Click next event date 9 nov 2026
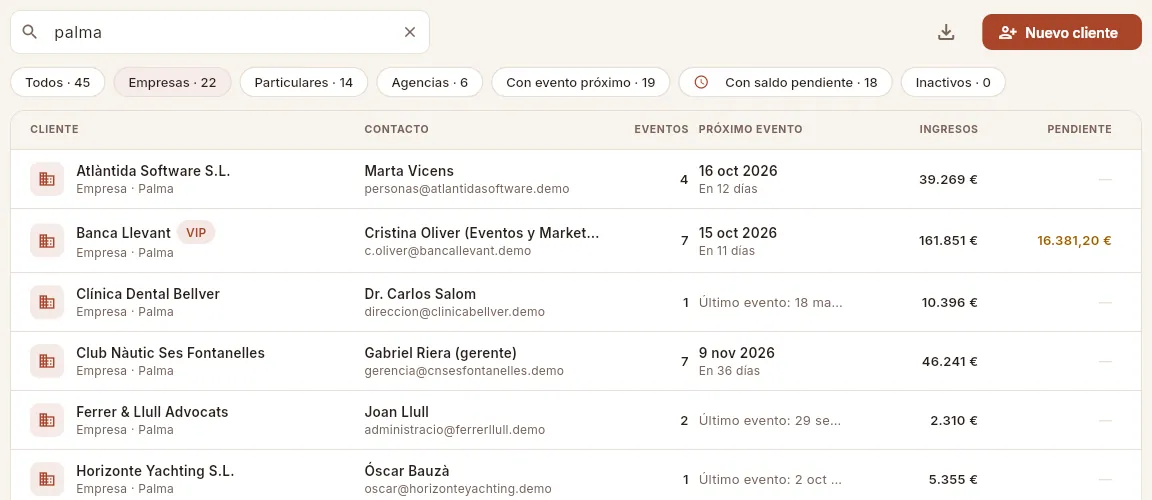The height and width of the screenshot is (500, 1152). point(737,353)
